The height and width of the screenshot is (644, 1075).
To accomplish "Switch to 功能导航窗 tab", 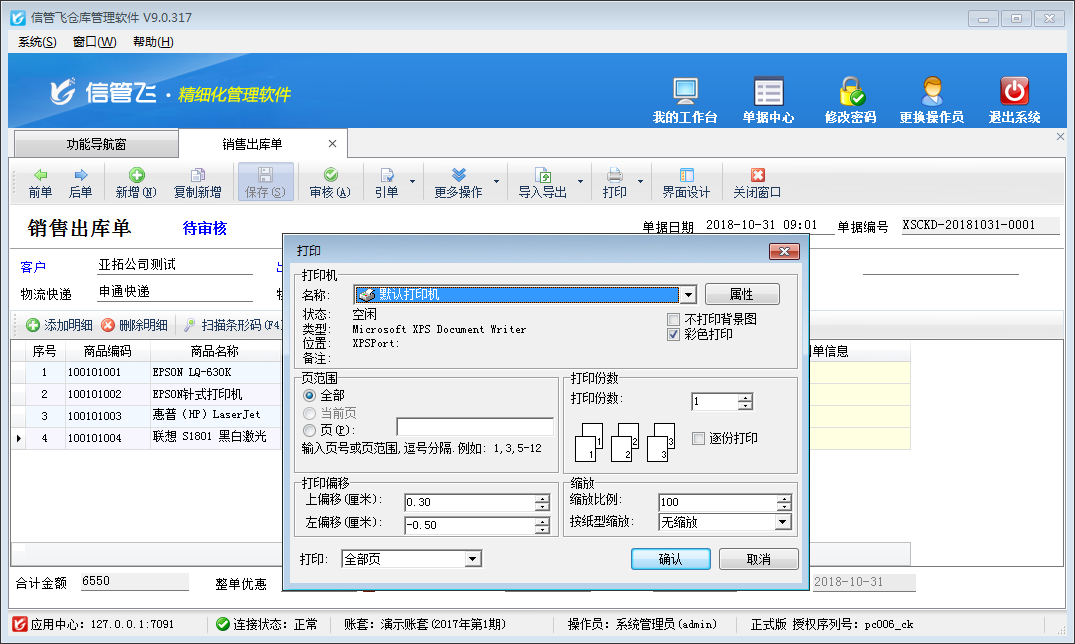I will [96, 144].
